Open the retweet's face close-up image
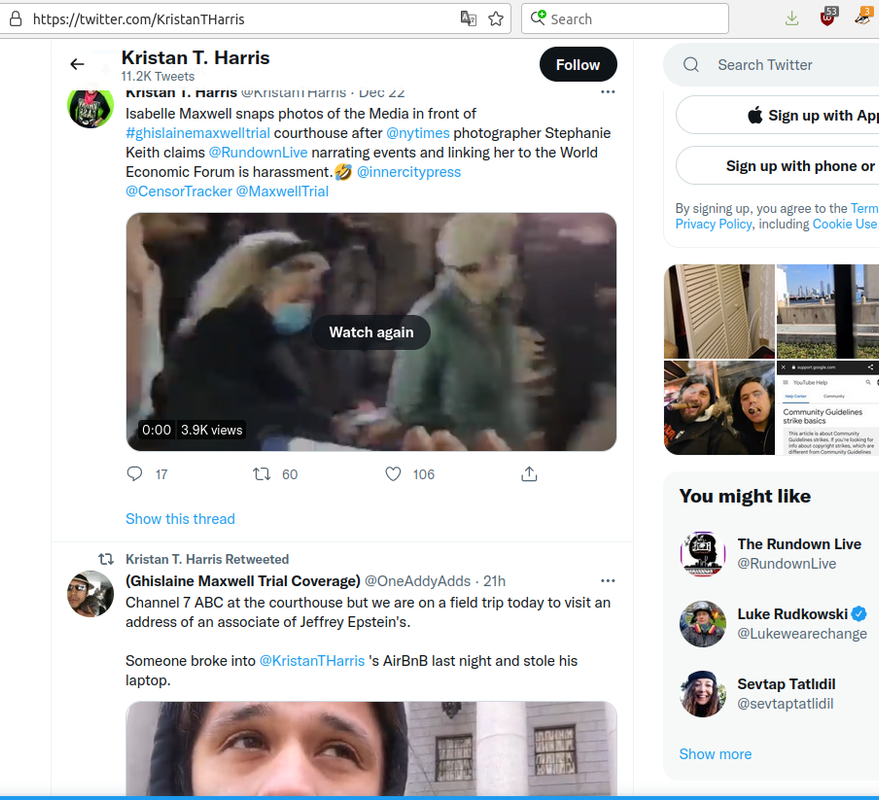 pos(371,749)
